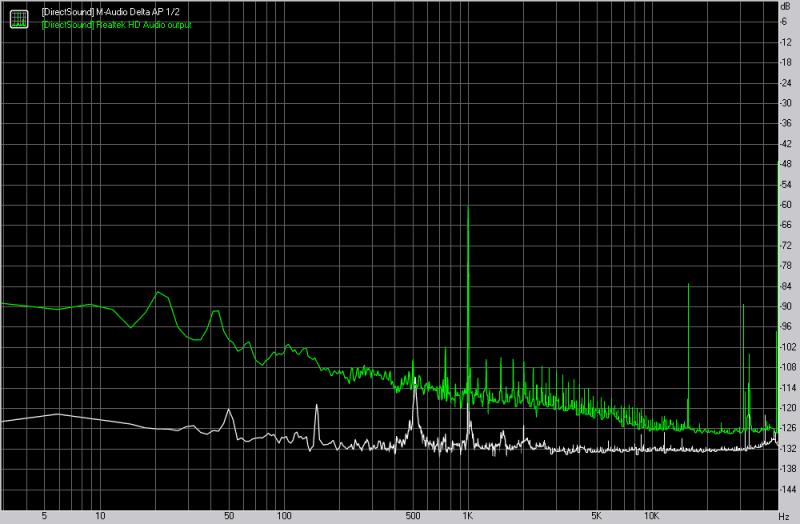The image size is (800, 524).
Task: Click the 10K label on frequency axis
Action: click(651, 516)
